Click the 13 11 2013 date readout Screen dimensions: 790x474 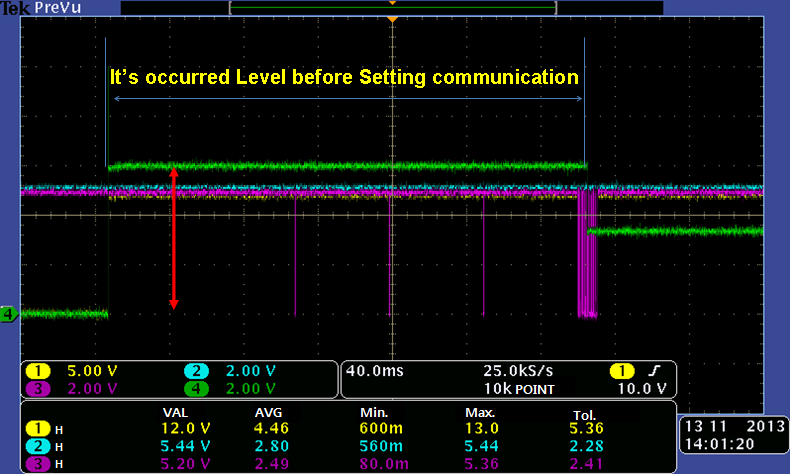click(735, 427)
